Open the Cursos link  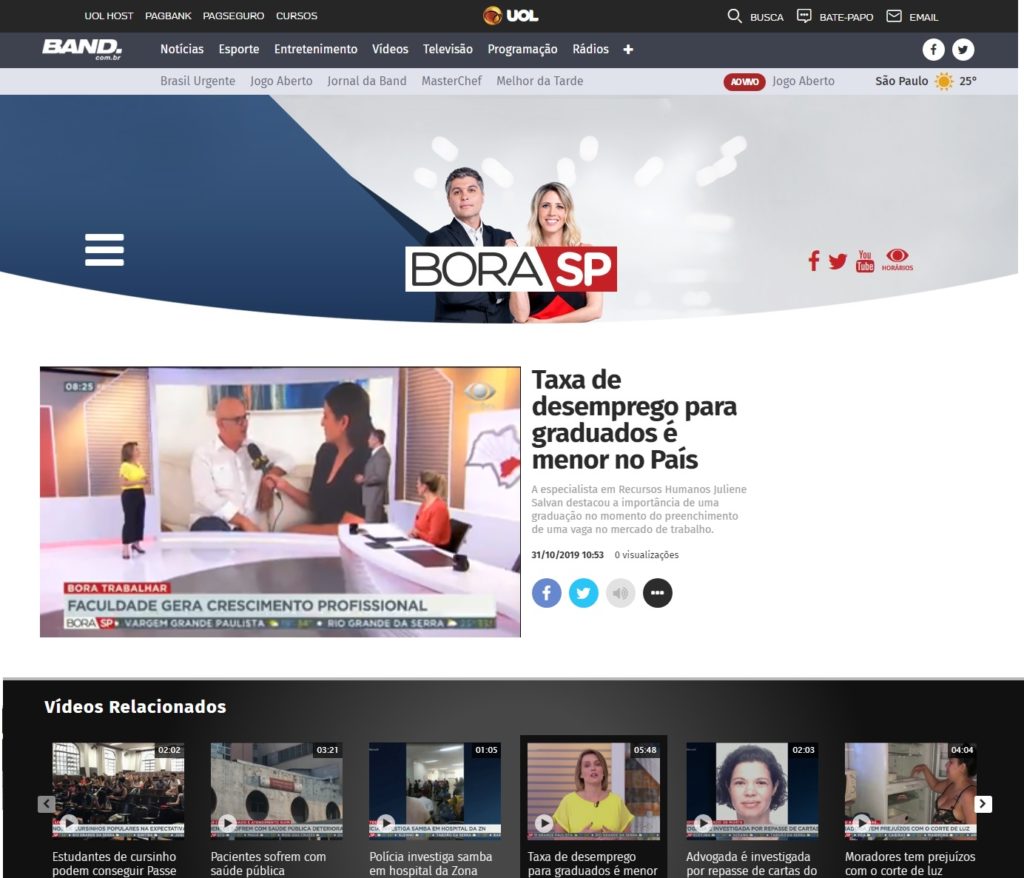(296, 16)
